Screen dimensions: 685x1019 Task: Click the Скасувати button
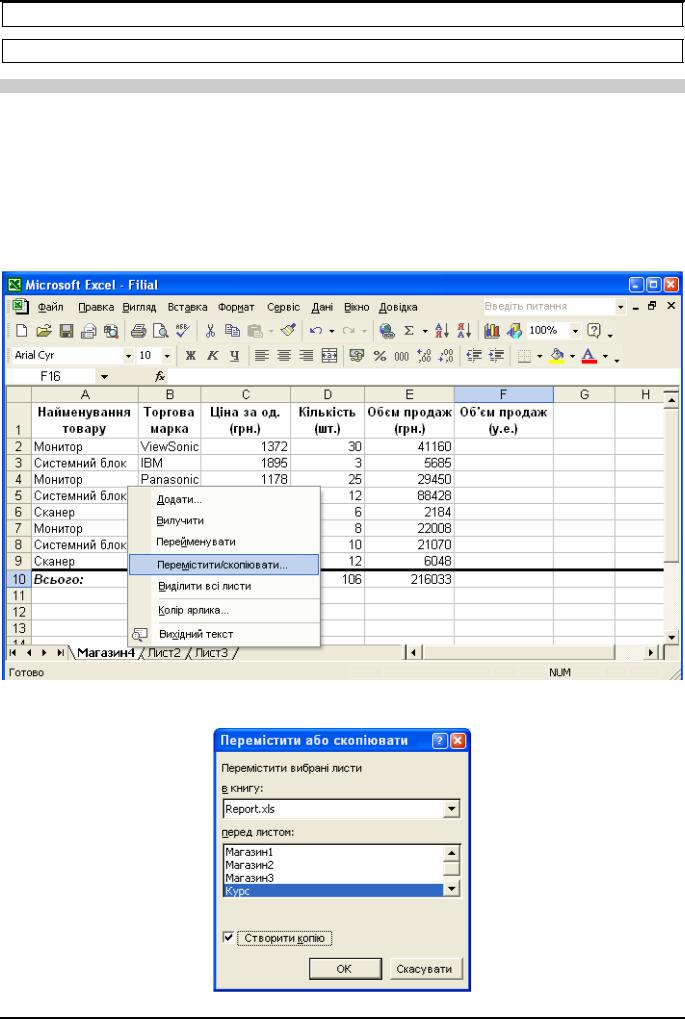tap(424, 968)
